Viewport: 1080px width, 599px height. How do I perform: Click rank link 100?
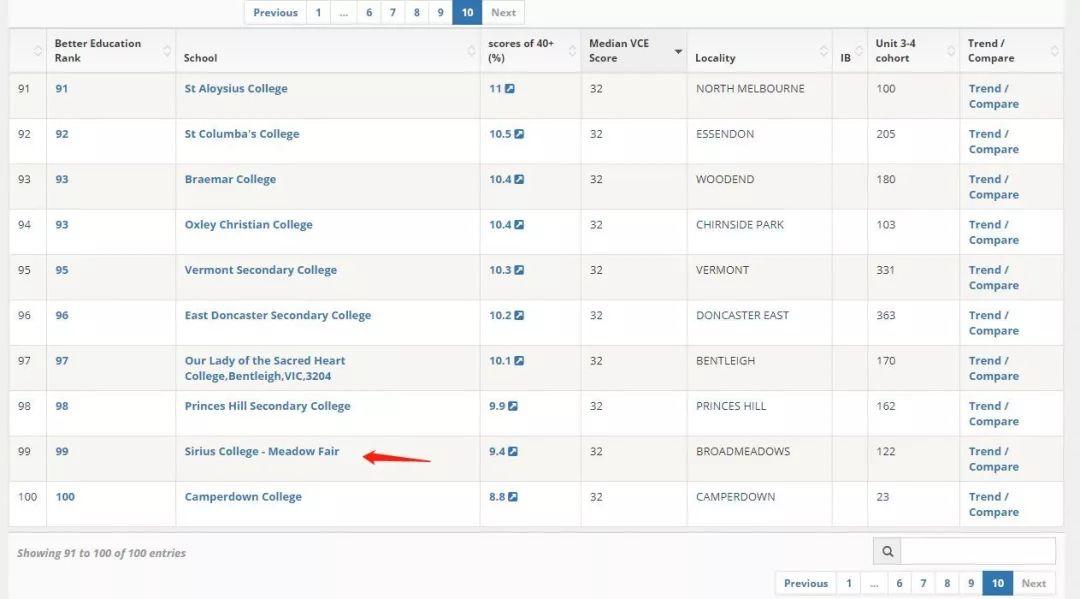tap(65, 498)
